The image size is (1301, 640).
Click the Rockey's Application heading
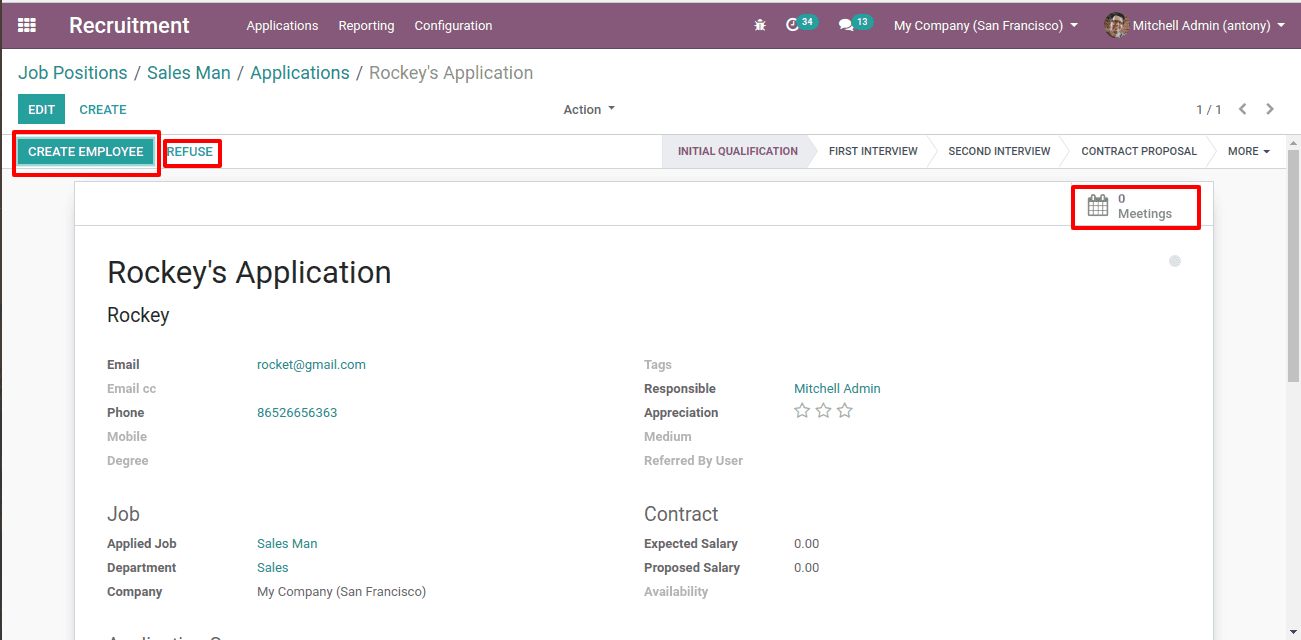pyautogui.click(x=249, y=272)
